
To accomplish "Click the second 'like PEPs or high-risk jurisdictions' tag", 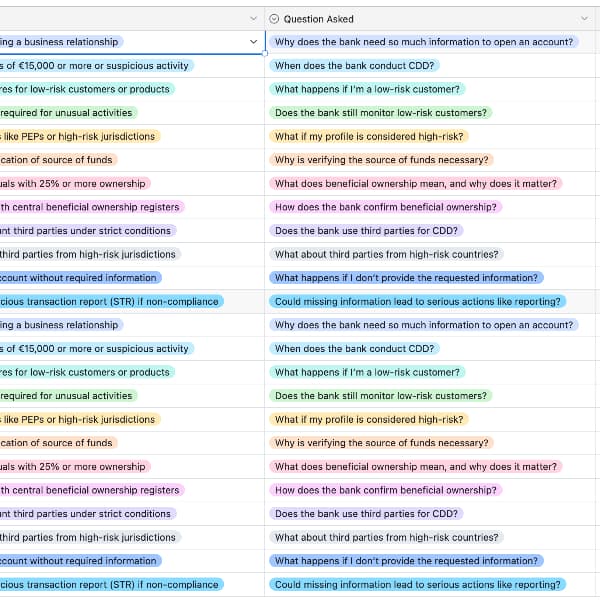I will pos(80,419).
